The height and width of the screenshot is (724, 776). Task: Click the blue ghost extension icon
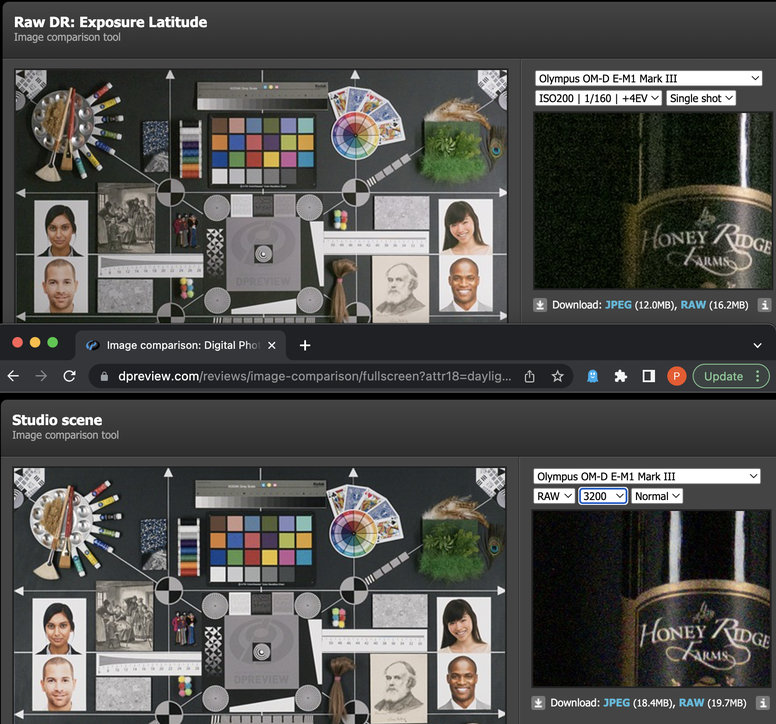click(x=593, y=376)
